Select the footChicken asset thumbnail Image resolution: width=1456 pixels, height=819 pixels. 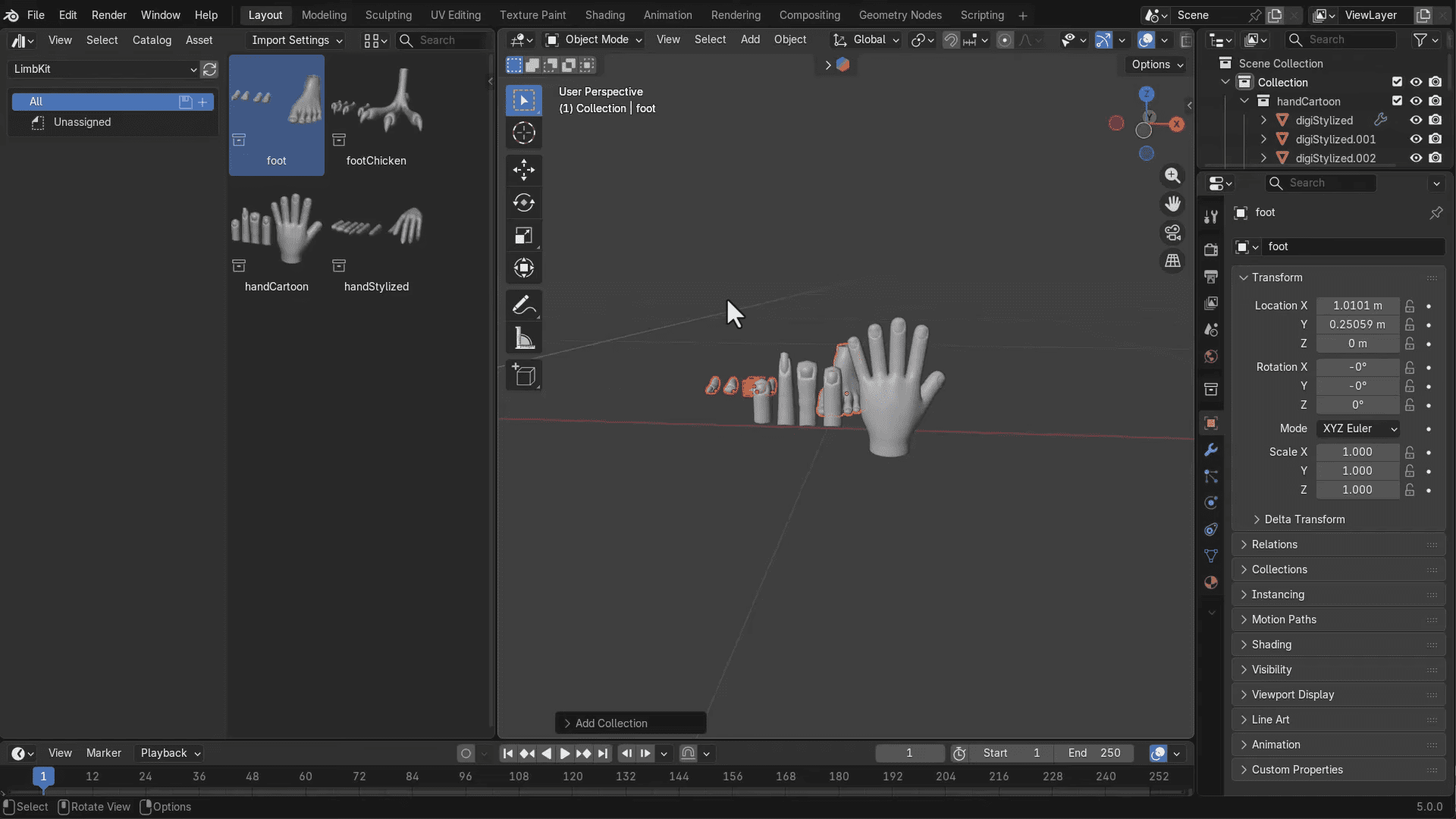[x=377, y=114]
